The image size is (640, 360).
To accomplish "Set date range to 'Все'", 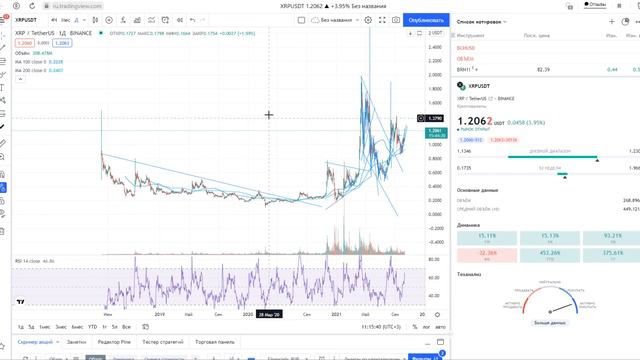I will click(127, 327).
